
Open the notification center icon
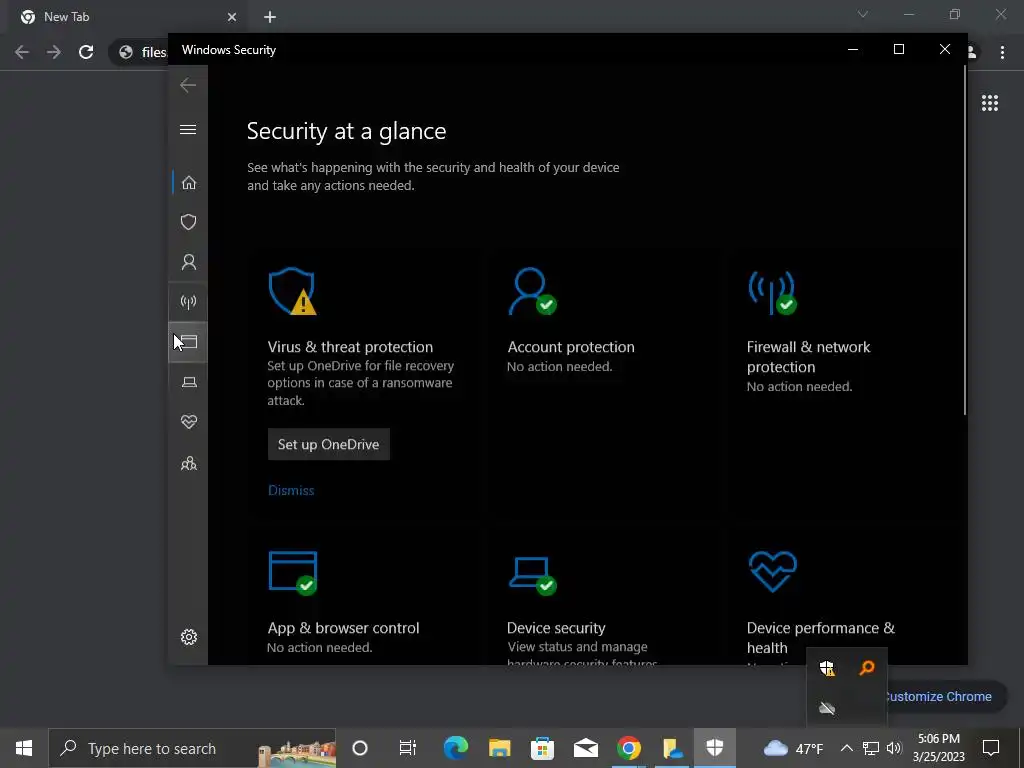click(991, 748)
